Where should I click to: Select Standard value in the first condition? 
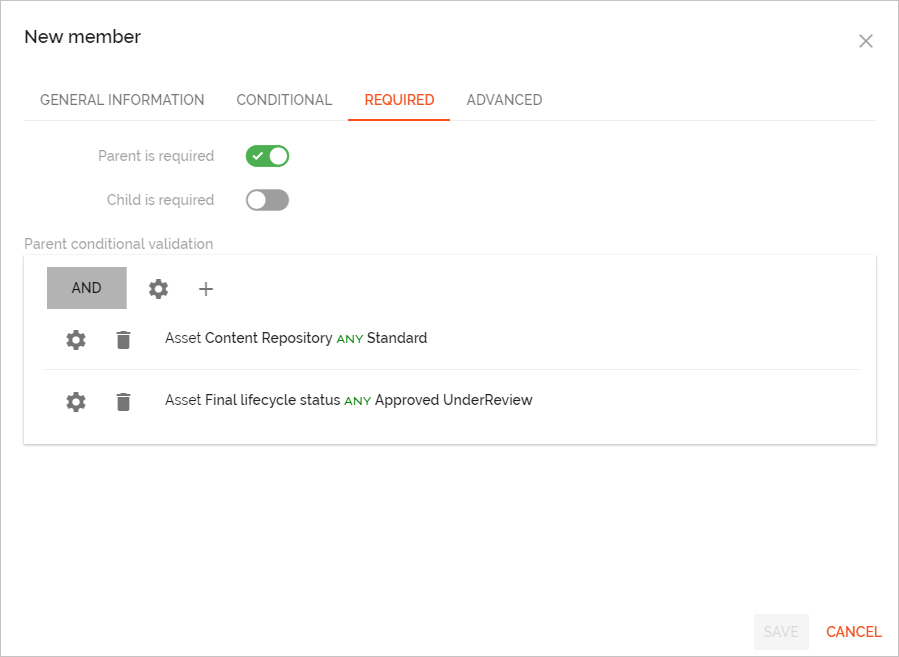(x=397, y=338)
